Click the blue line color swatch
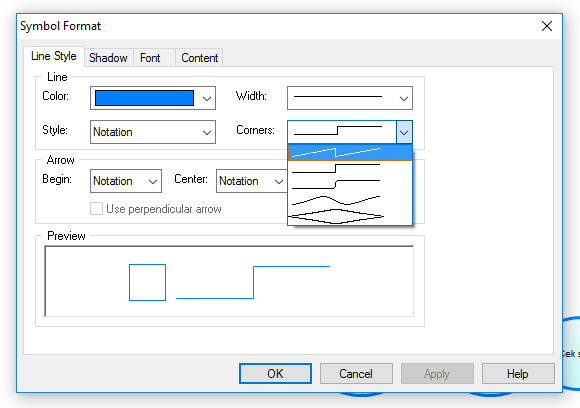The image size is (580, 408). [x=144, y=98]
